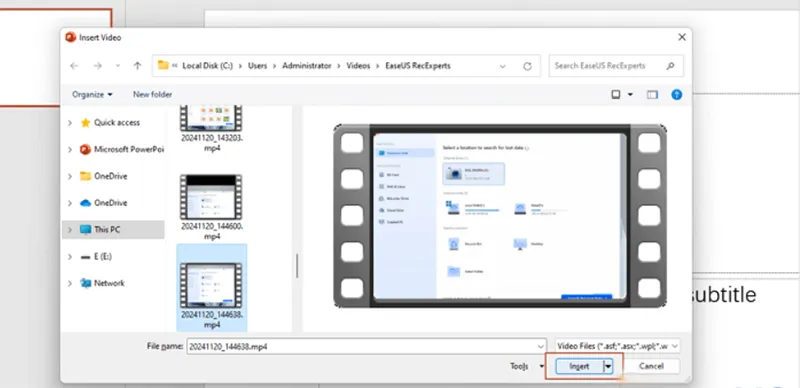Open the Video Files type filter
This screenshot has width=800, height=388.
pyautogui.click(x=617, y=346)
